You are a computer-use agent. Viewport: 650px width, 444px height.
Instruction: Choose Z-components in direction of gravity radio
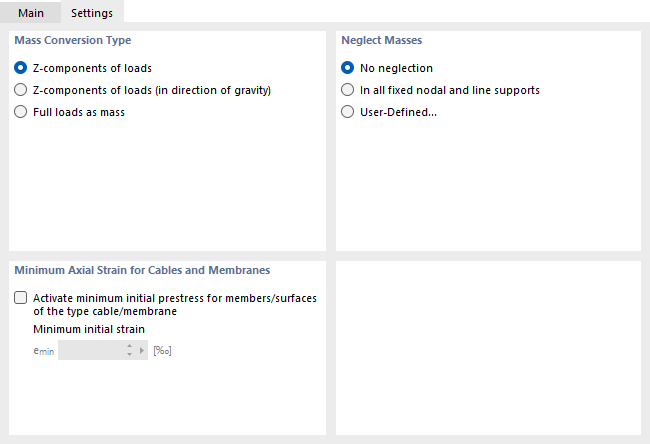pyautogui.click(x=21, y=90)
